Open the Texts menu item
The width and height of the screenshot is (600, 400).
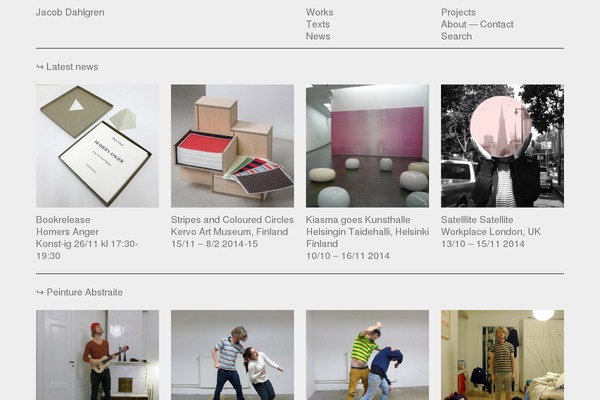point(318,24)
